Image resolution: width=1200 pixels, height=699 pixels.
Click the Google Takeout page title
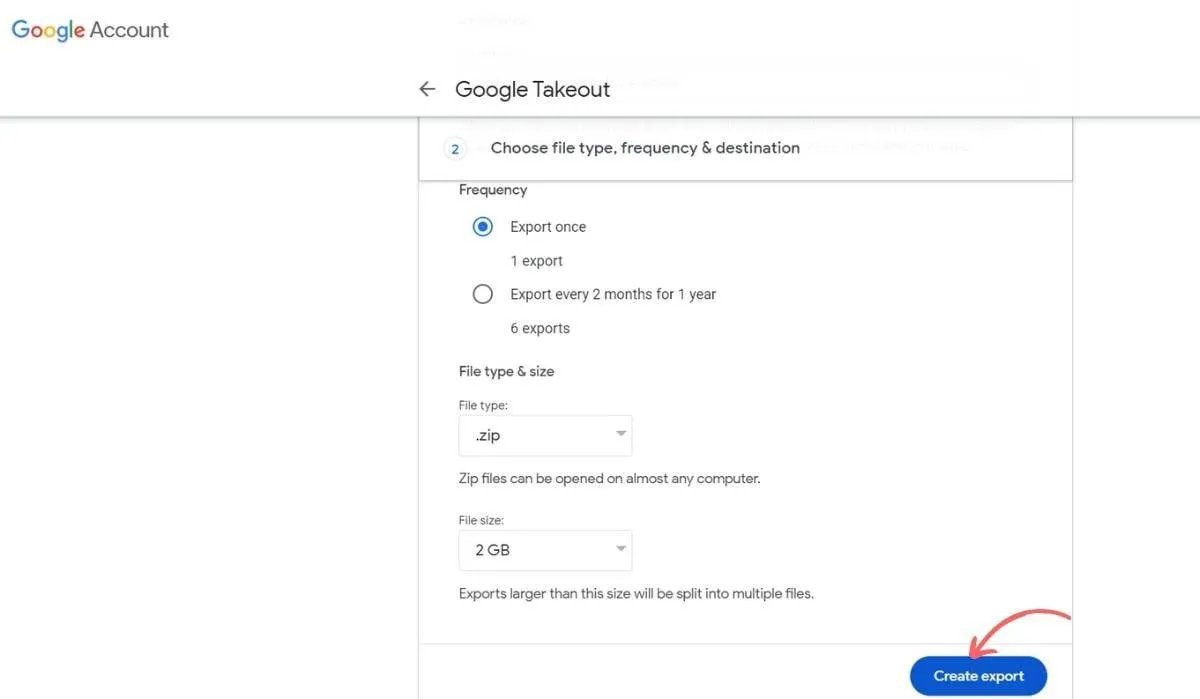pos(532,89)
